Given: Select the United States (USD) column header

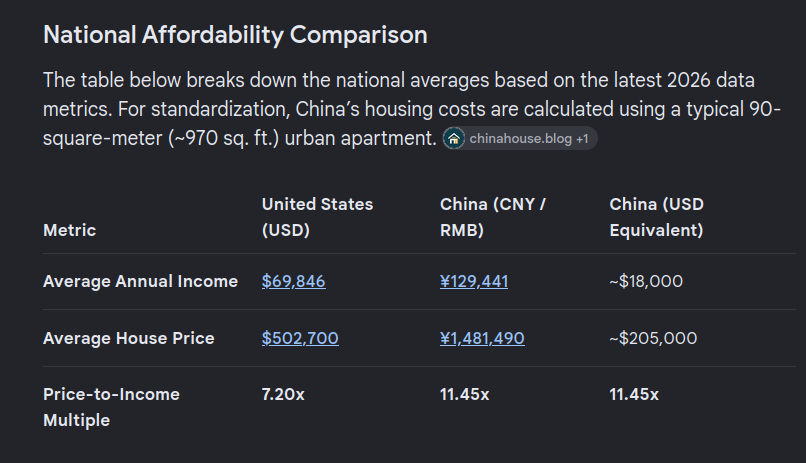Looking at the screenshot, I should 317,217.
